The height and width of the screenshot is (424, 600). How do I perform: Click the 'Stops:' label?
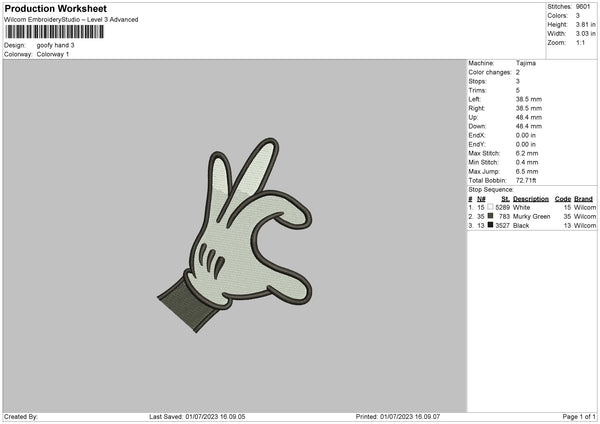[x=478, y=81]
